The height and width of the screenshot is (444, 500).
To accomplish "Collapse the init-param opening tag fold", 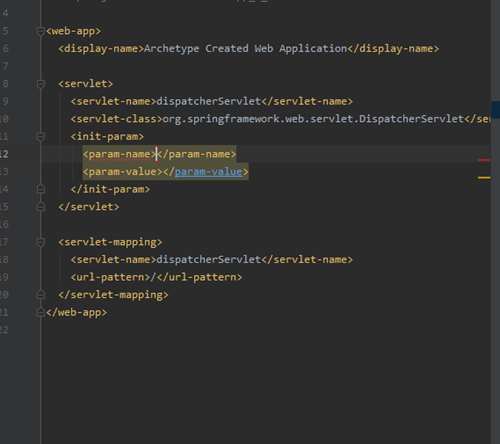I will pyautogui.click(x=40, y=137).
